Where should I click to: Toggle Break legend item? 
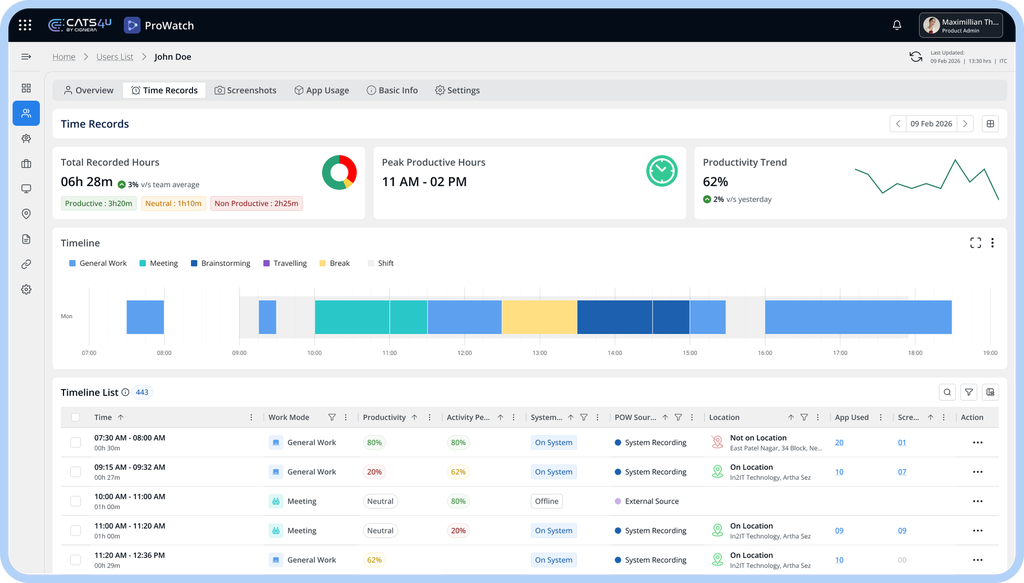[x=334, y=263]
